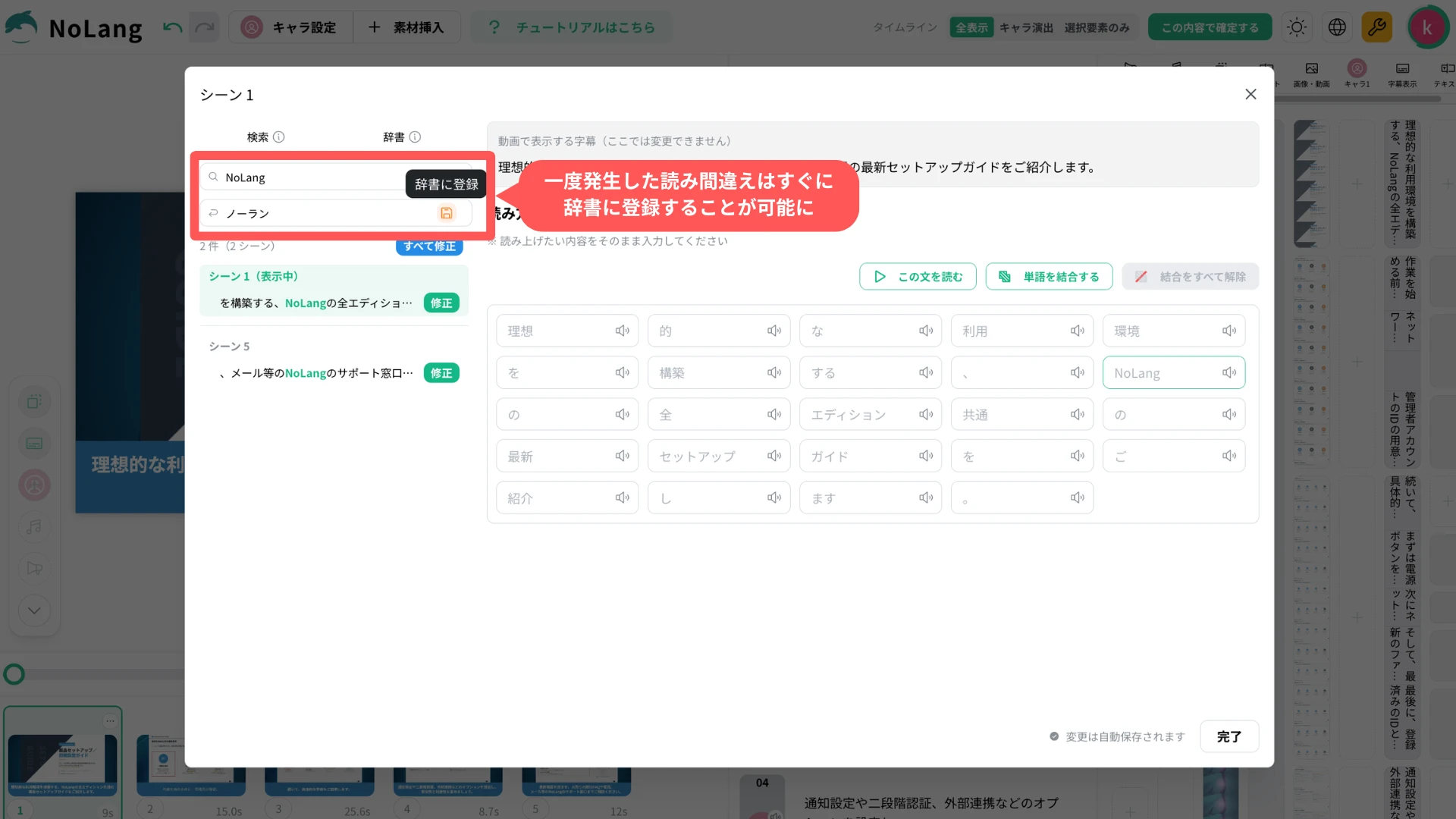Click the character avatar sidebar icon
This screenshot has width=1456, height=819.
pyautogui.click(x=34, y=485)
